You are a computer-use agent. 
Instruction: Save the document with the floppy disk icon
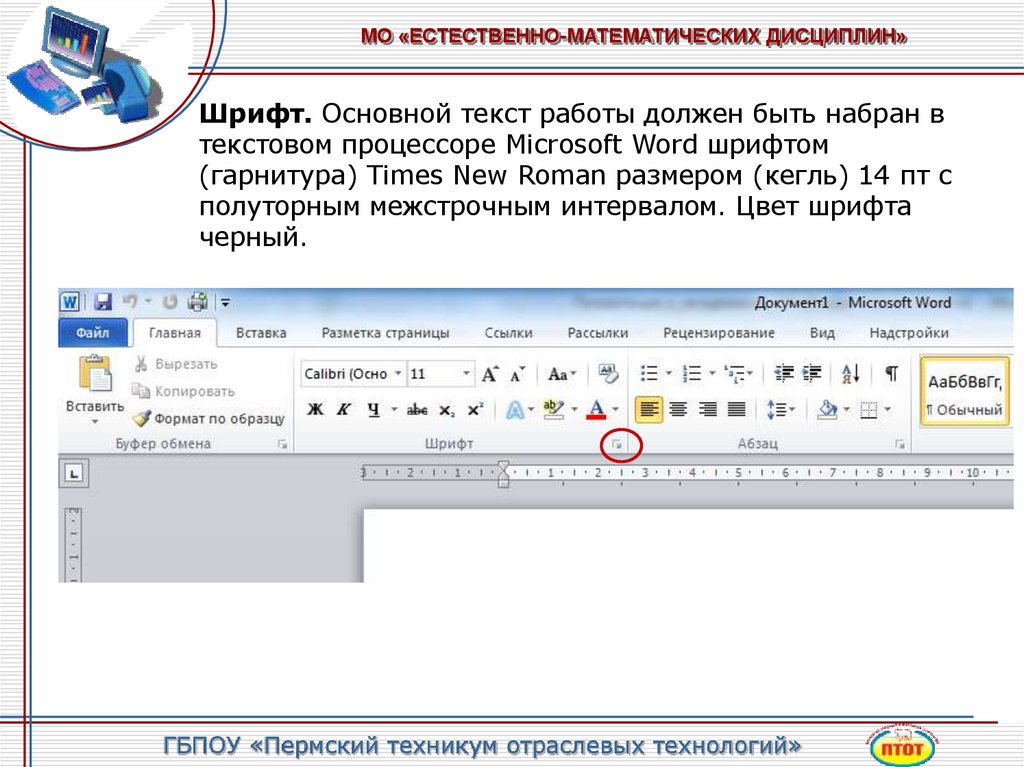103,302
